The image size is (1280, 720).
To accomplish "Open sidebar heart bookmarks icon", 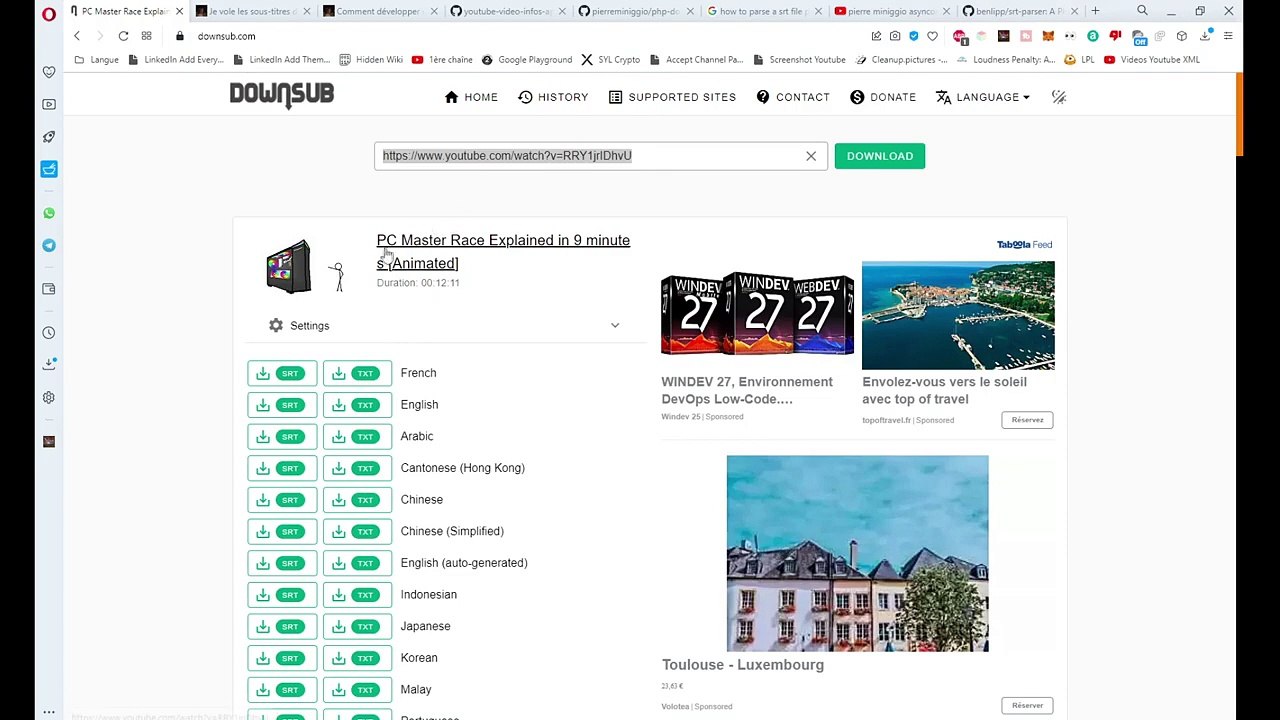I will 49,72.
